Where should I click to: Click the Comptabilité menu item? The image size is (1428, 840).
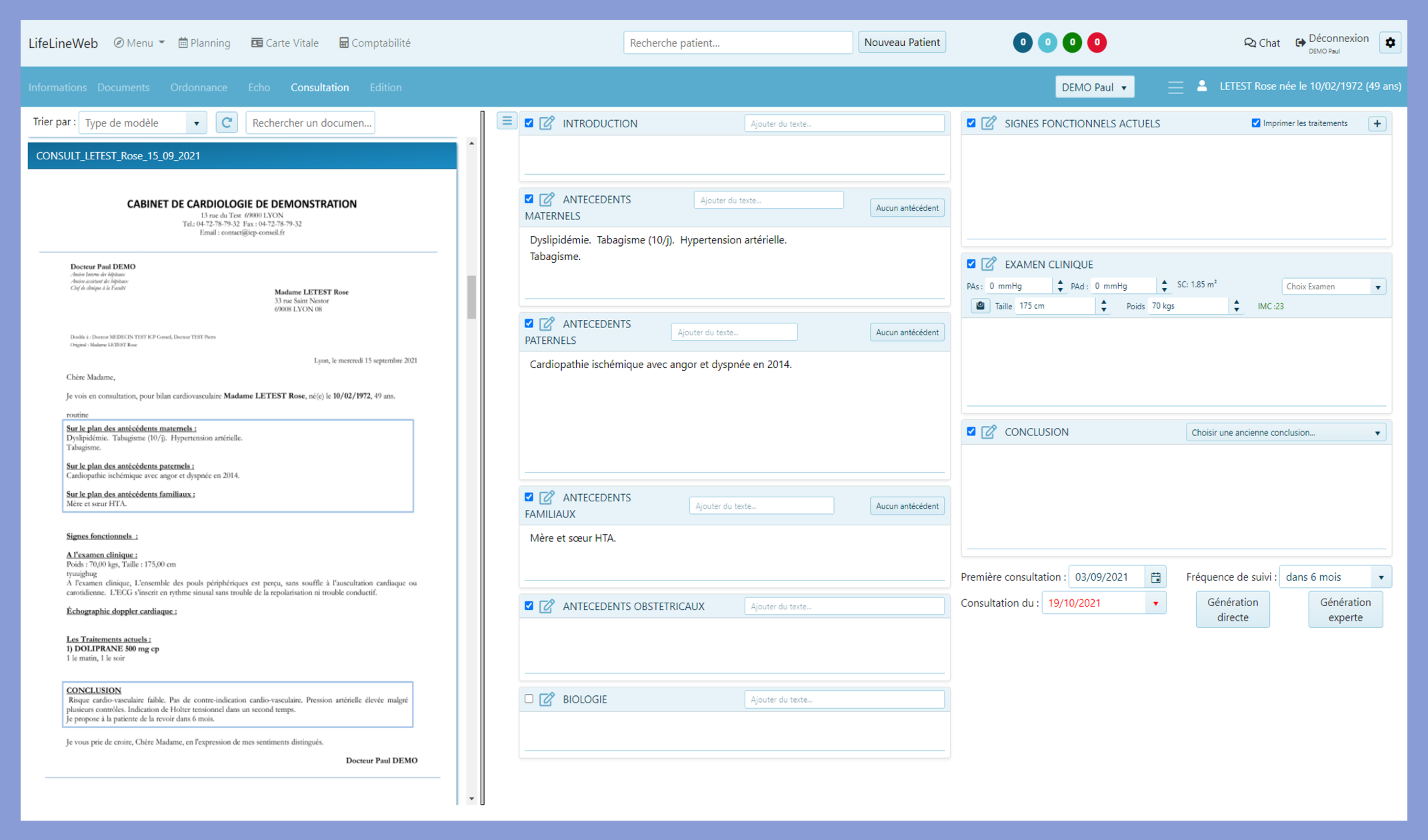375,43
